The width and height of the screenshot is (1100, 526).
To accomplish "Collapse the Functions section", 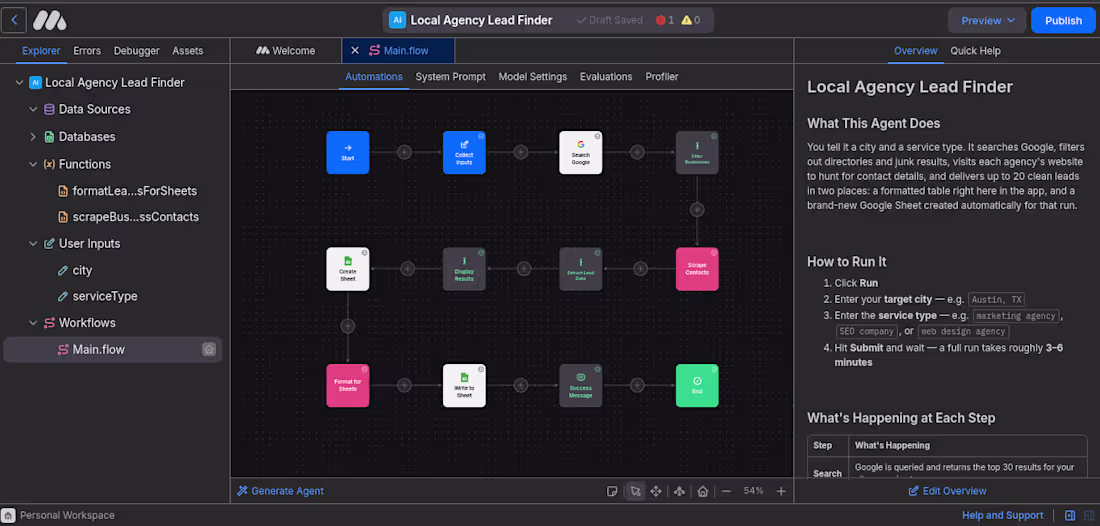I will 33,164.
